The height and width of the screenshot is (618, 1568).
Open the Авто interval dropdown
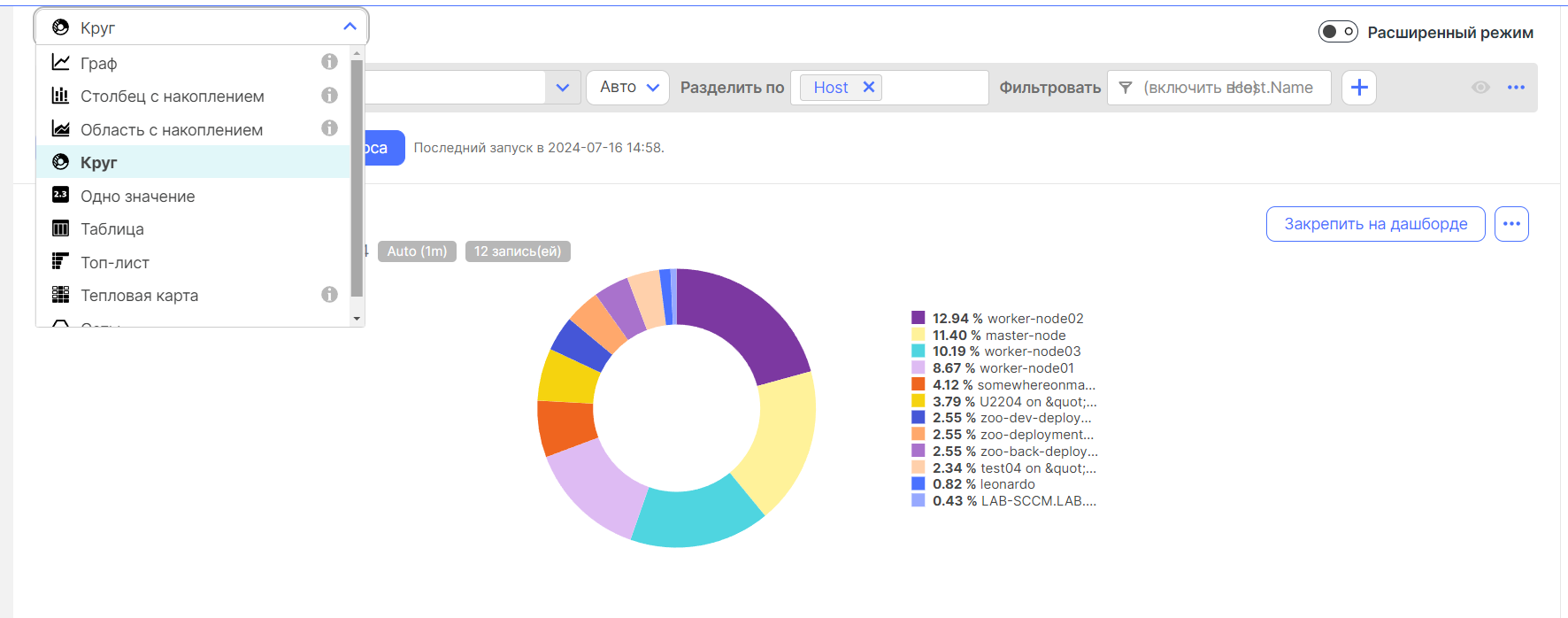tap(628, 88)
